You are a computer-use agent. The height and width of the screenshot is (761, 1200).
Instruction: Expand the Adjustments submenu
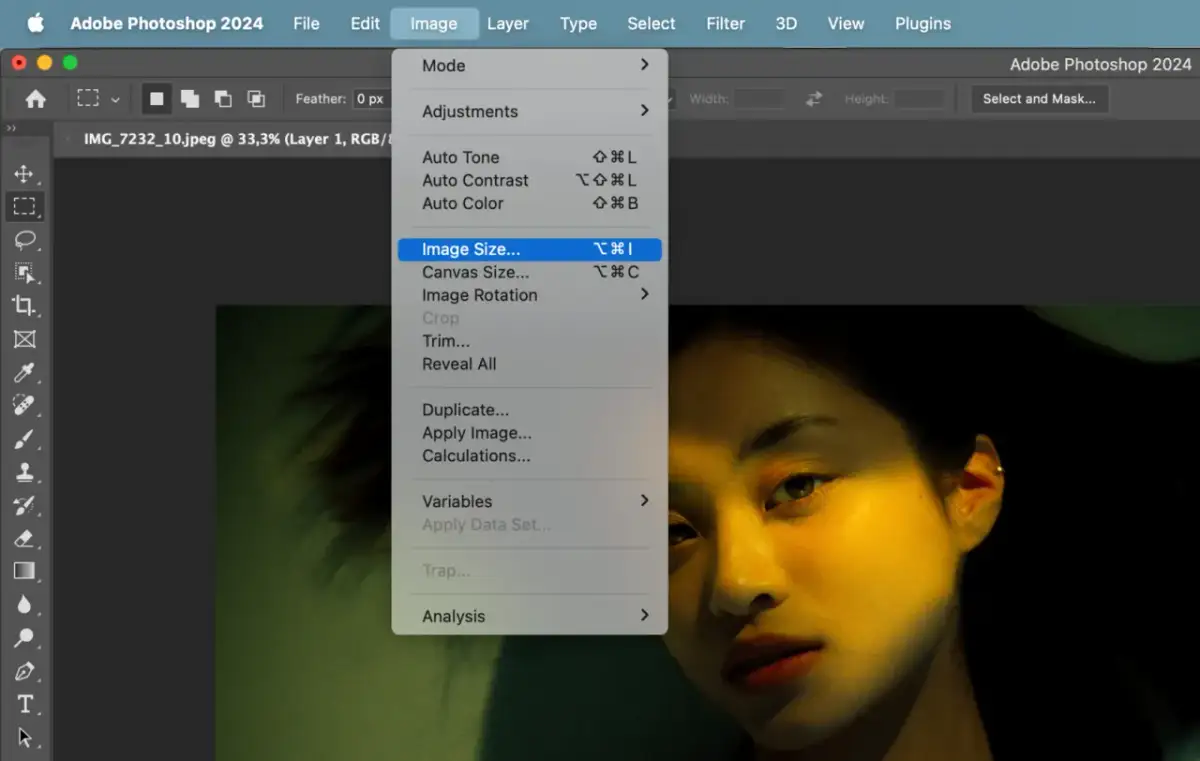529,111
